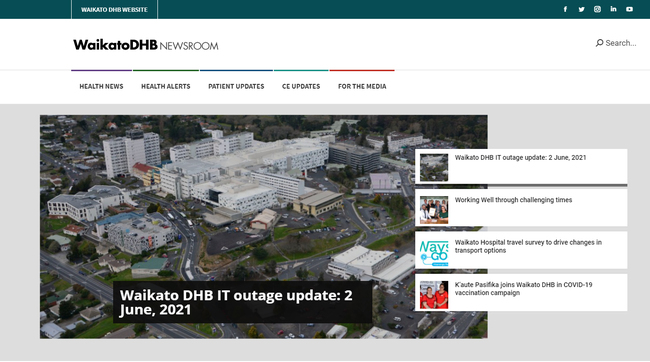
Task: Open the Waikato DHB Website link
Action: pos(114,10)
